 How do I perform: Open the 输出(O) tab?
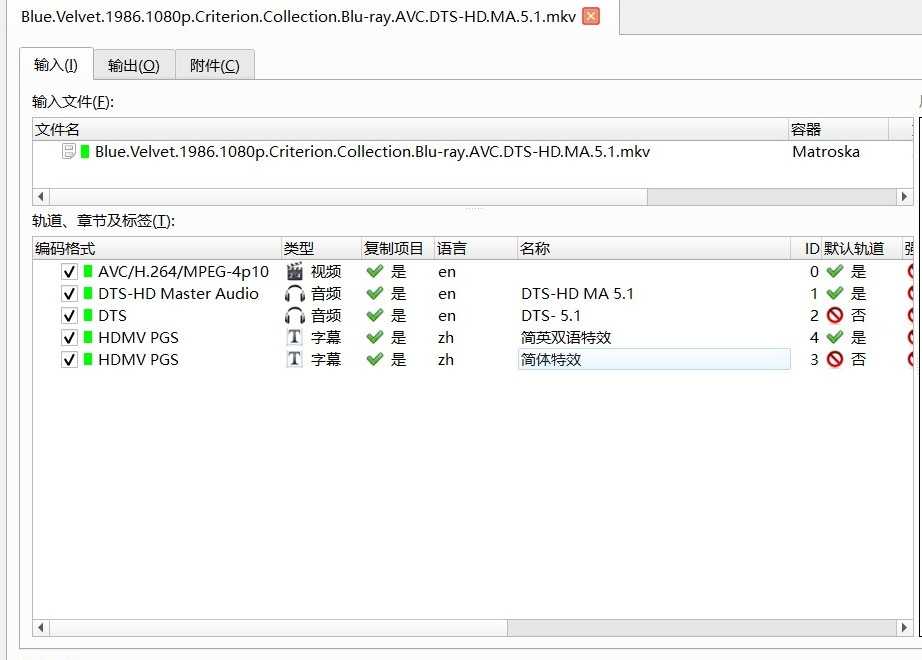point(133,65)
